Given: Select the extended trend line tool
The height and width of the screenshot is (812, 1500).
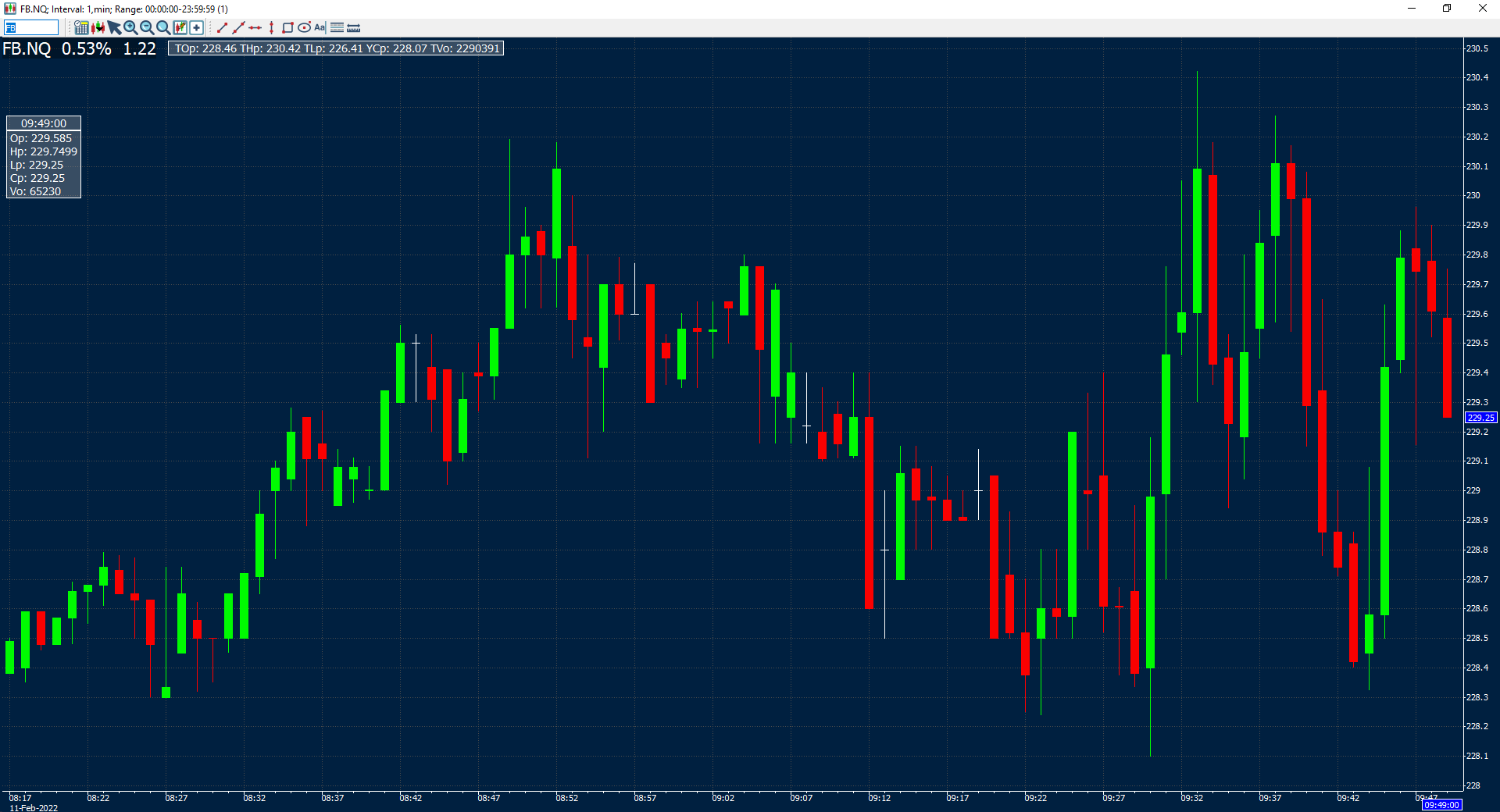Looking at the screenshot, I should click(x=238, y=28).
